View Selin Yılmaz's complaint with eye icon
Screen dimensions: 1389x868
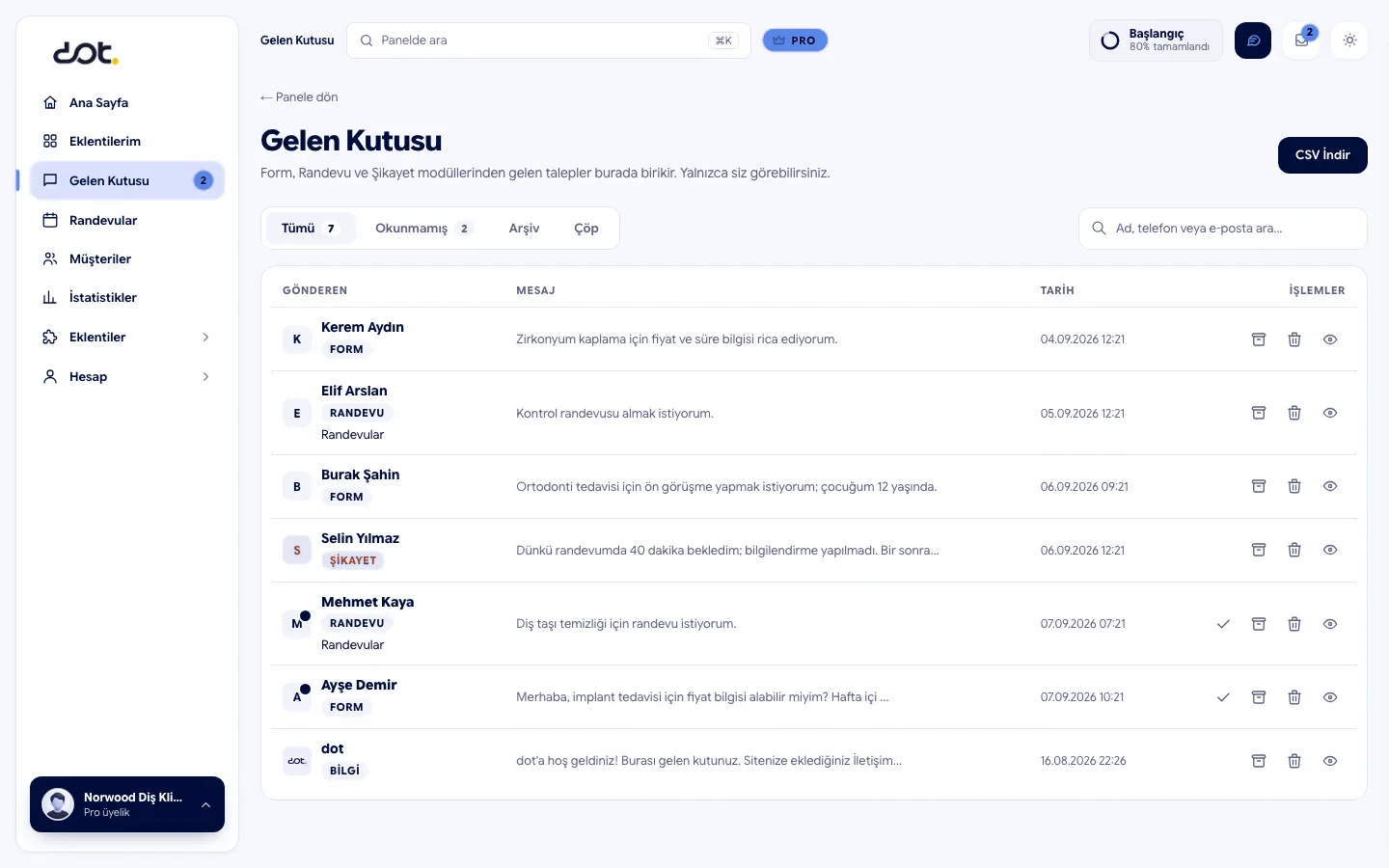coord(1330,550)
